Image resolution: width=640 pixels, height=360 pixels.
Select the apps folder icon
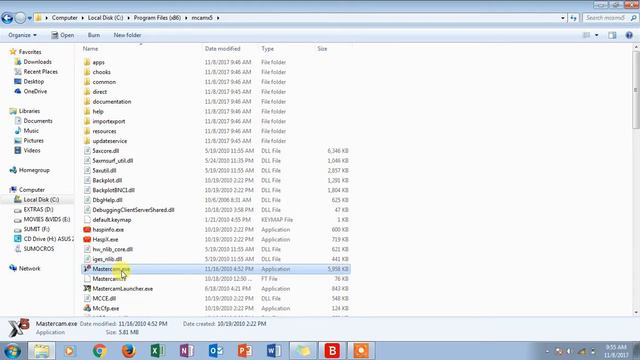(87, 62)
